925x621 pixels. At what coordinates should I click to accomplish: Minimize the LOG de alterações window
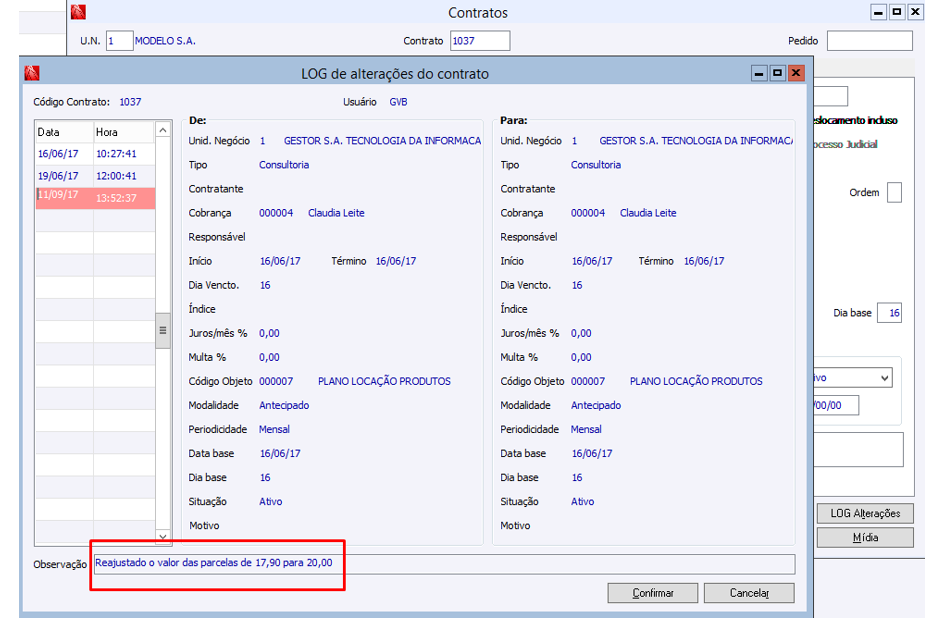759,73
